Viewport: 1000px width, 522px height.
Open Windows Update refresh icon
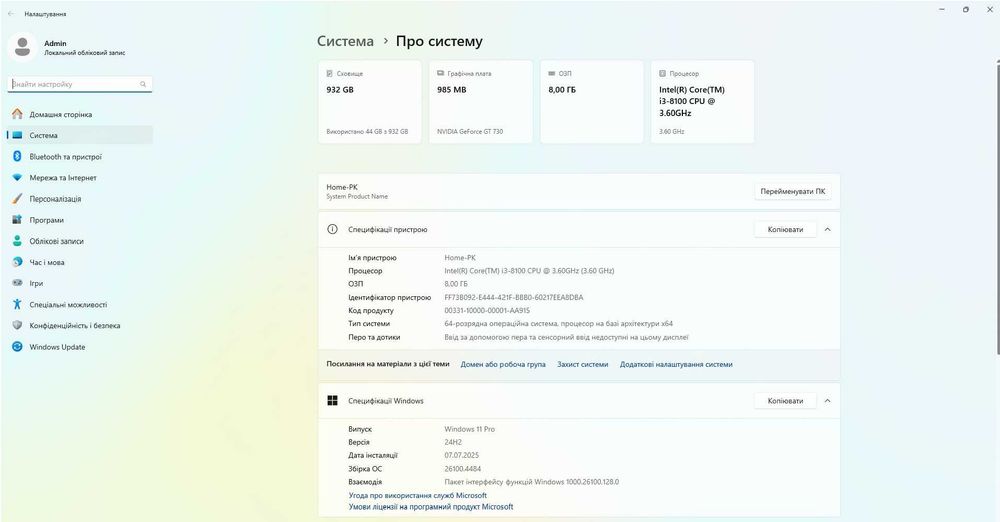click(17, 347)
